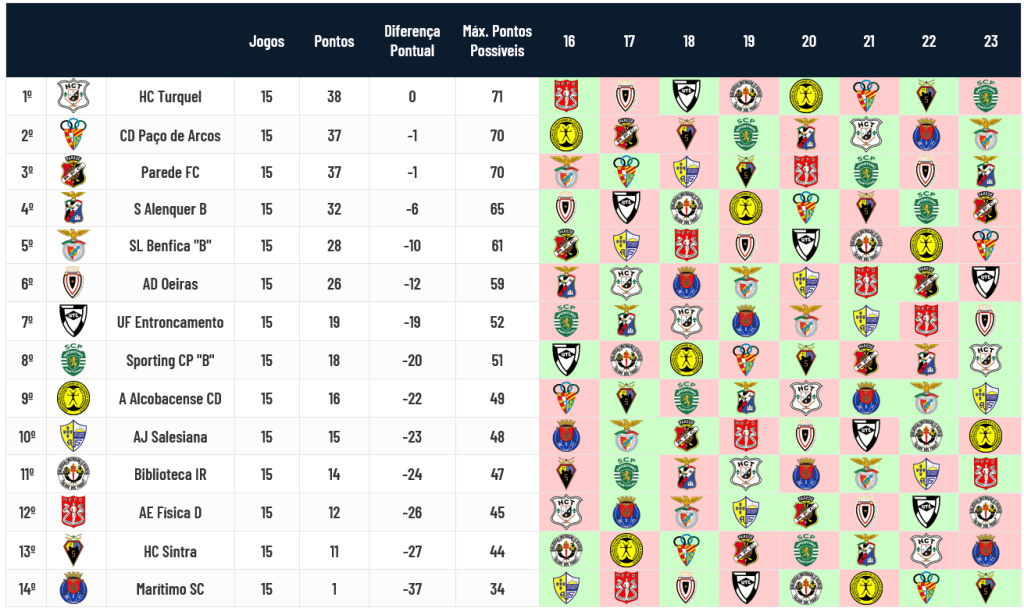Sort by the Pontos column header

coord(334,41)
